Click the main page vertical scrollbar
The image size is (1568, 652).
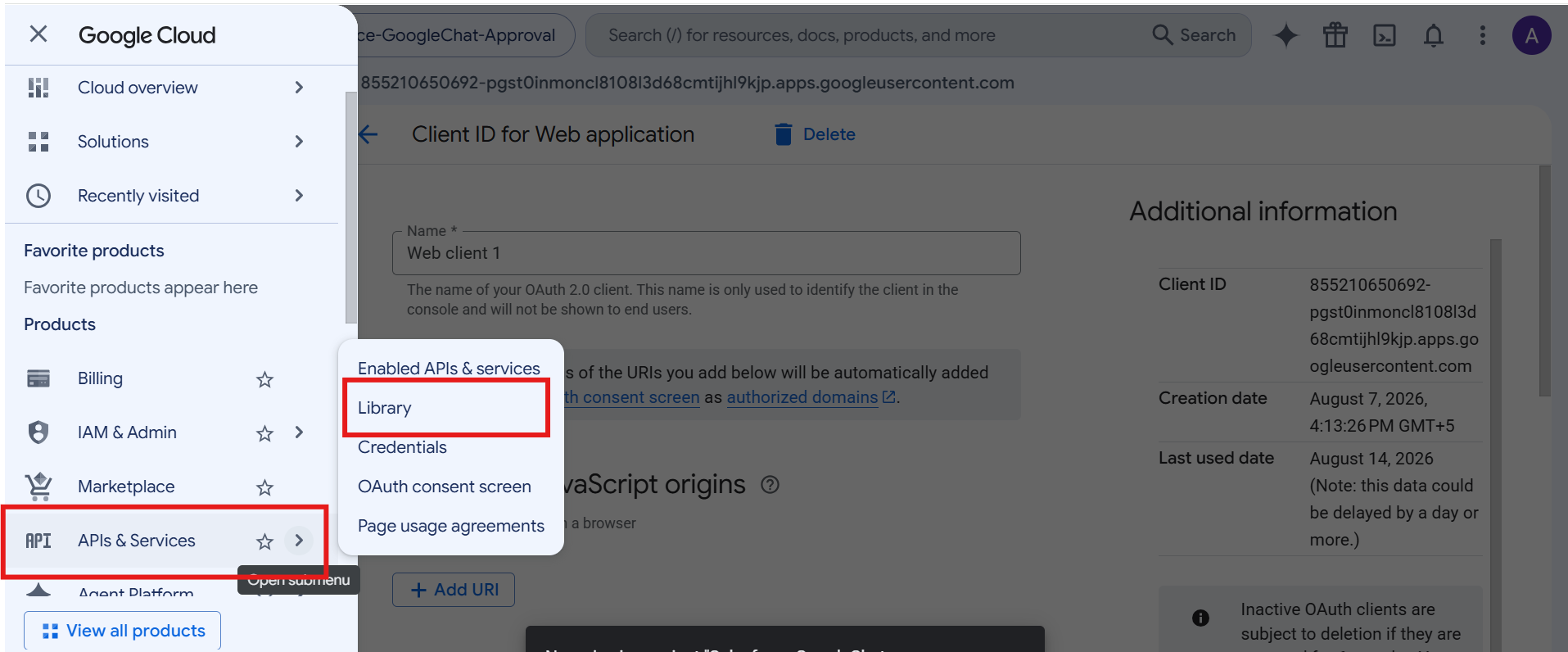(1544, 282)
